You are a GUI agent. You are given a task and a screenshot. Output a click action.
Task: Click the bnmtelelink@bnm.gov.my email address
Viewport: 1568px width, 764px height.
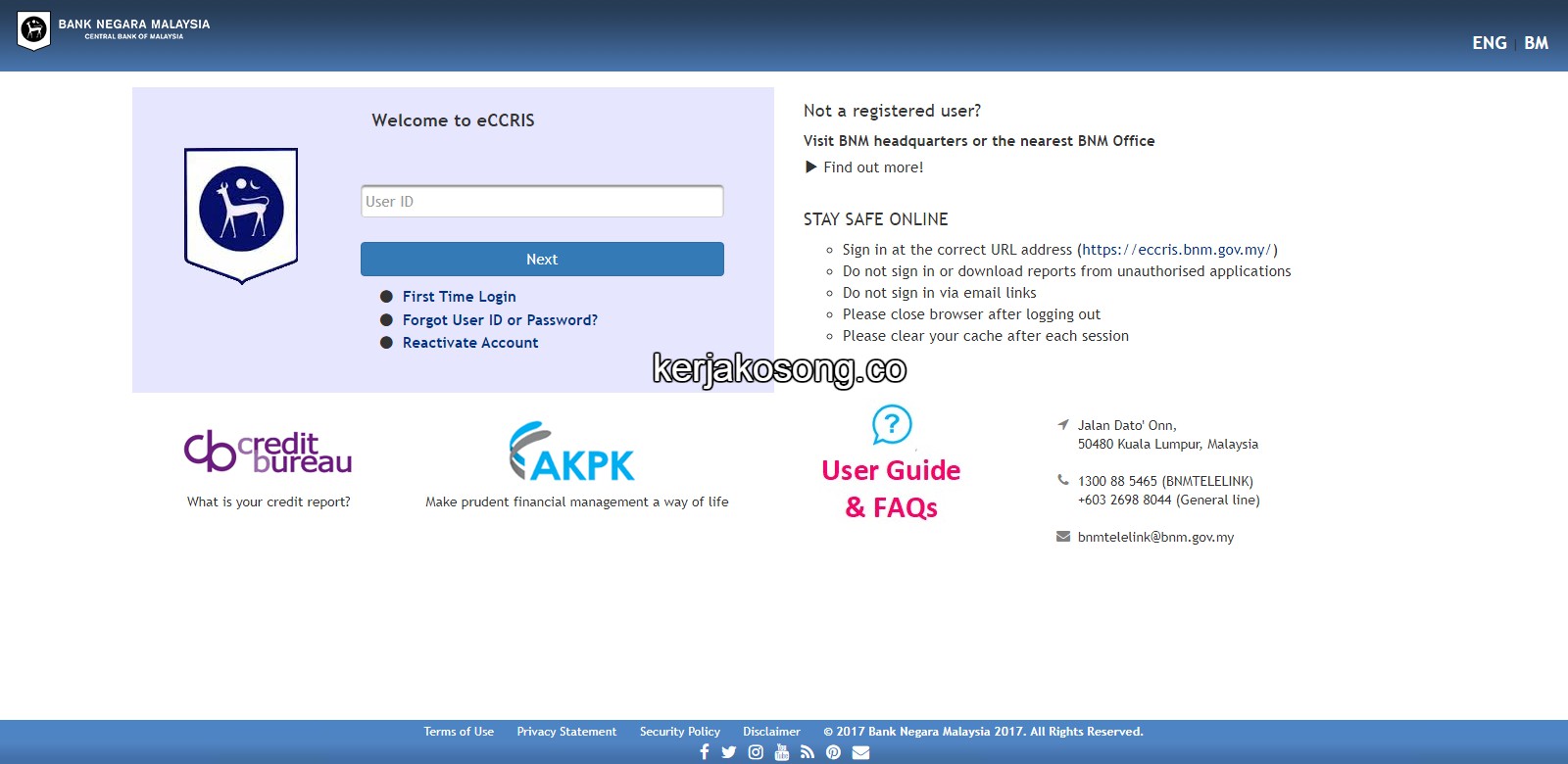[1155, 537]
